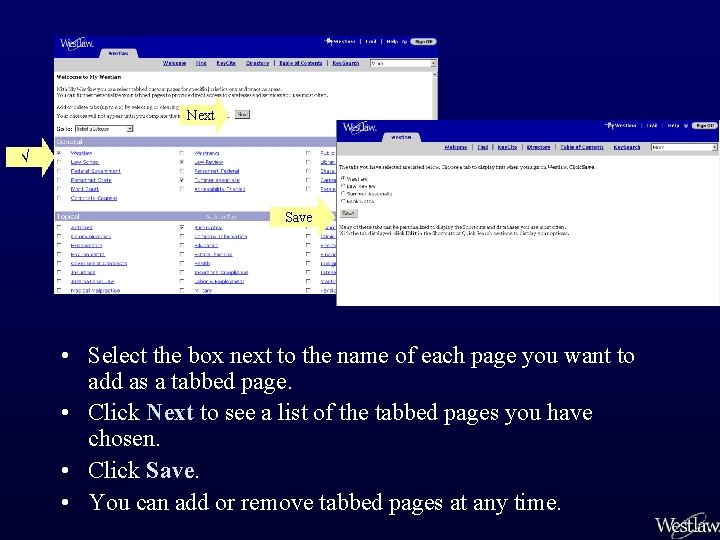Open Find in right window toolbar

coord(483,147)
